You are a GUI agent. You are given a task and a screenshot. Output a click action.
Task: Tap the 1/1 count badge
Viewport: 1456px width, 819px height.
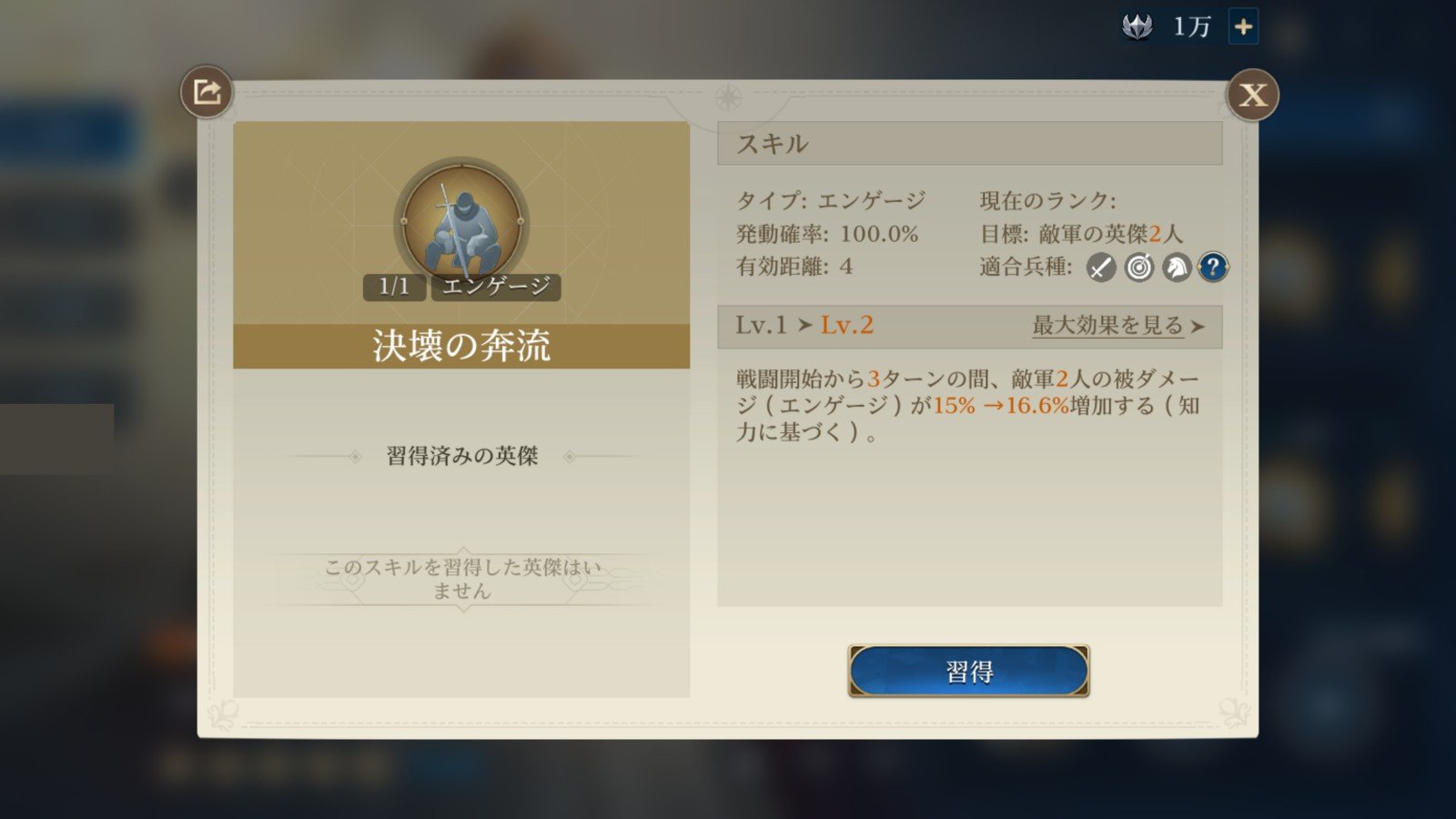click(394, 287)
